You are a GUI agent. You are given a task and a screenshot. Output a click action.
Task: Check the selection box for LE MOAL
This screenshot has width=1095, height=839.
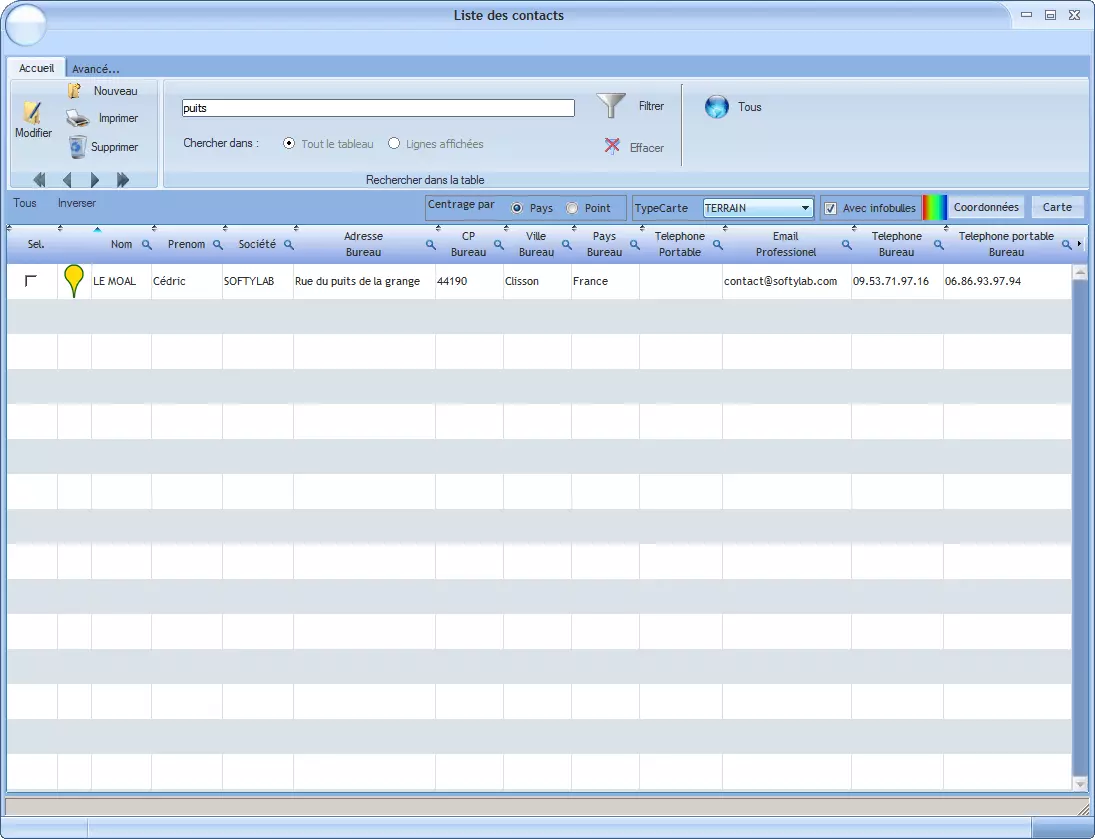[x=31, y=281]
